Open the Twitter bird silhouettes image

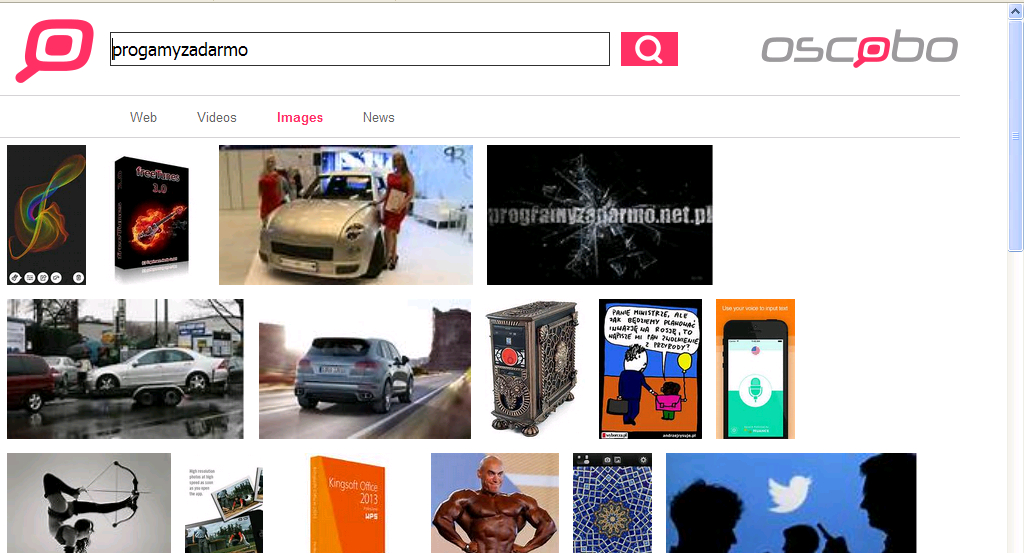pyautogui.click(x=790, y=503)
